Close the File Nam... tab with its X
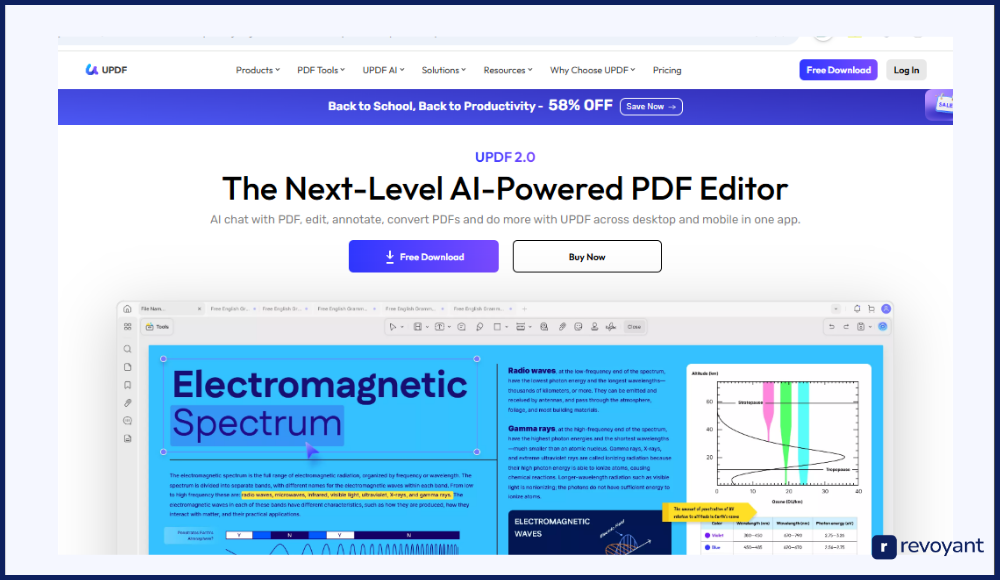Image resolution: width=1000 pixels, height=580 pixels. 199,309
